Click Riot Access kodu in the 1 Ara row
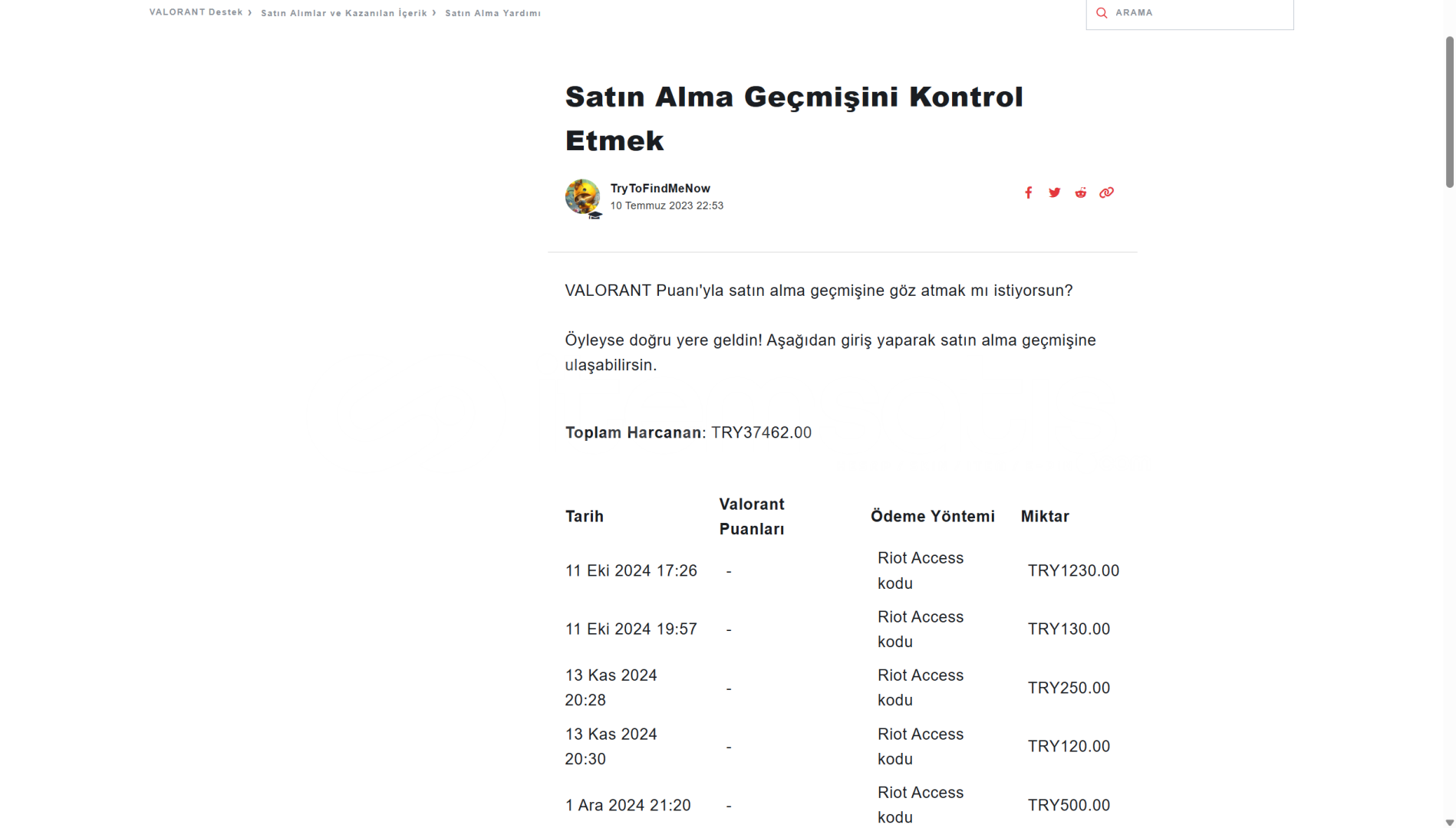1456x828 pixels. coord(921,805)
